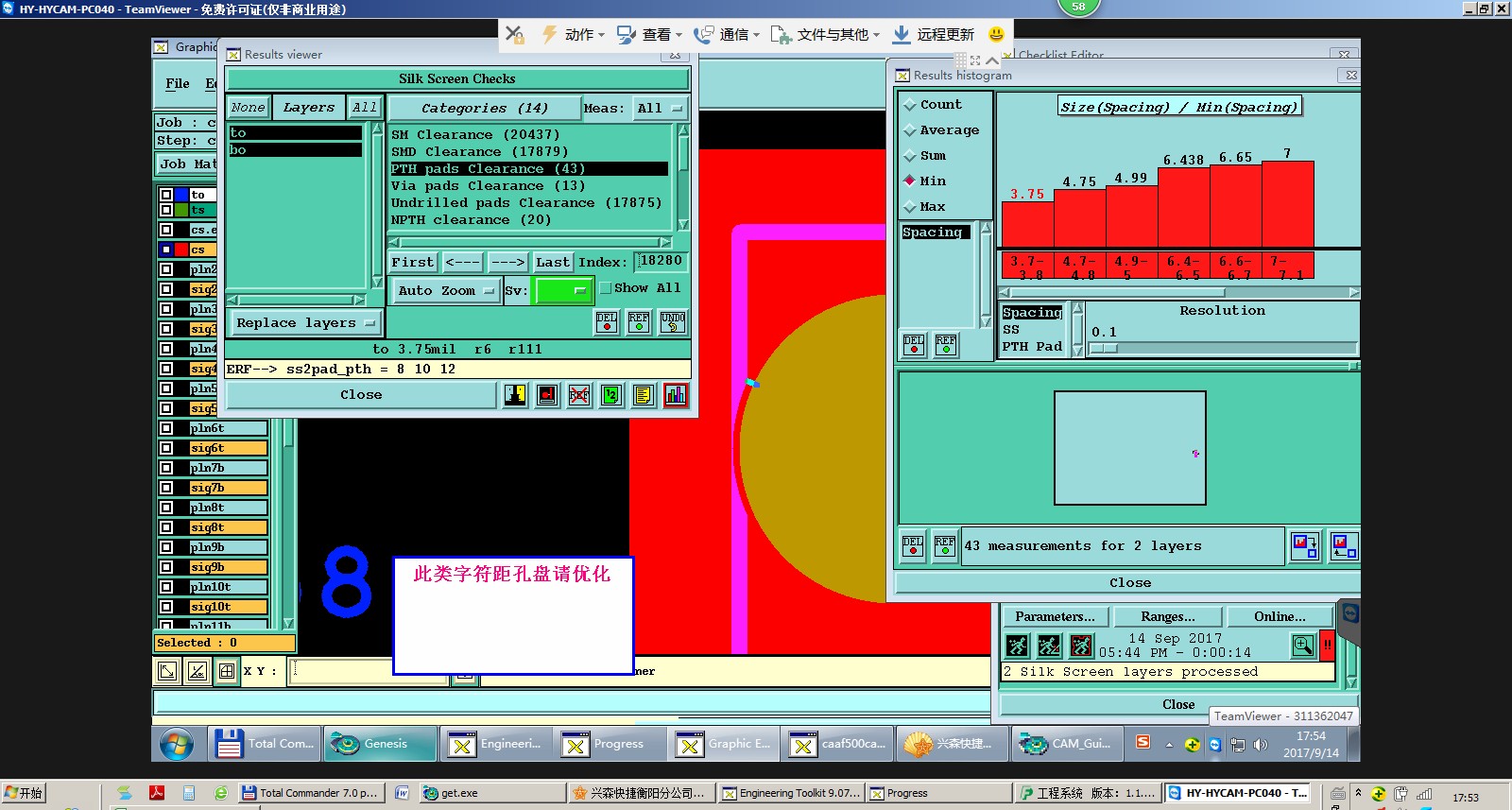Click the yellow notes icon in Results viewer
Image resolution: width=1512 pixels, height=810 pixels.
pyautogui.click(x=644, y=395)
